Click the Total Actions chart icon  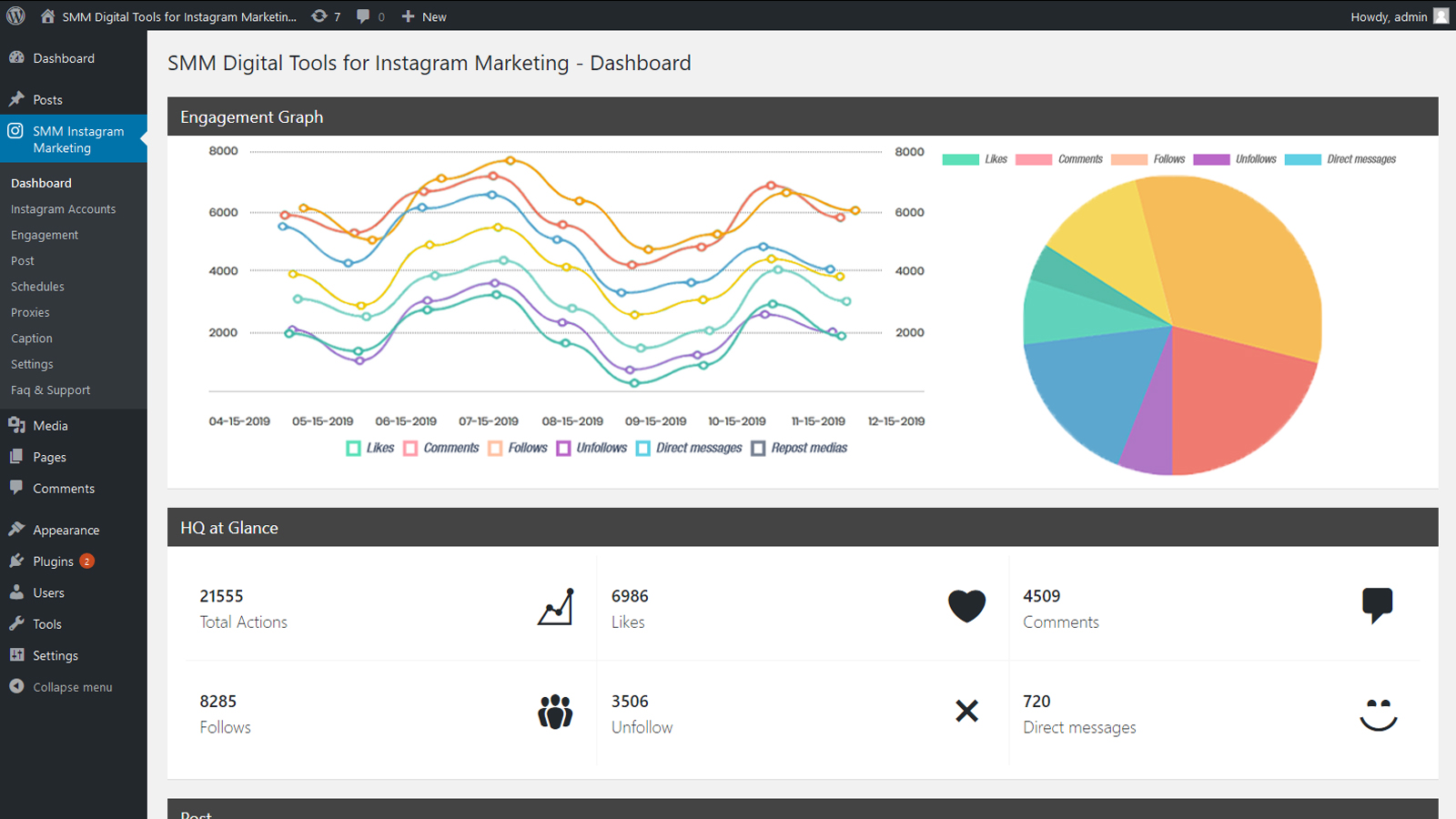[x=555, y=607]
